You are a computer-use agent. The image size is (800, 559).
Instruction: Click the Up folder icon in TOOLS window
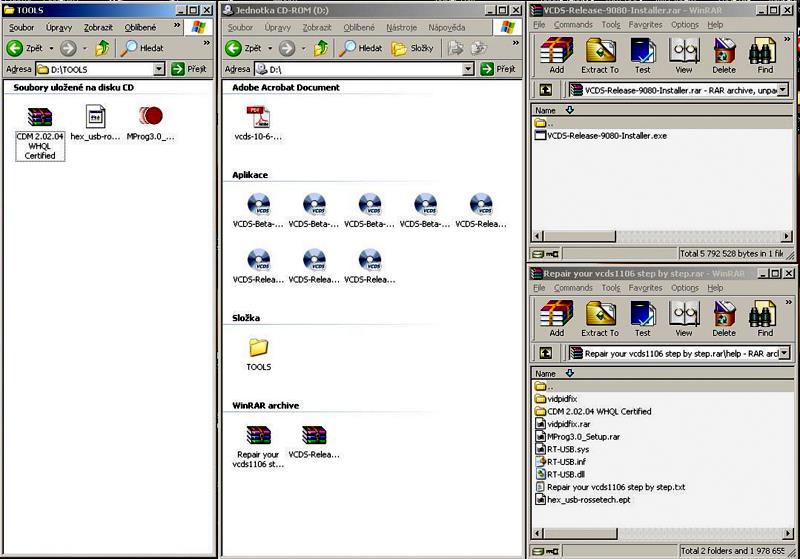click(x=103, y=48)
